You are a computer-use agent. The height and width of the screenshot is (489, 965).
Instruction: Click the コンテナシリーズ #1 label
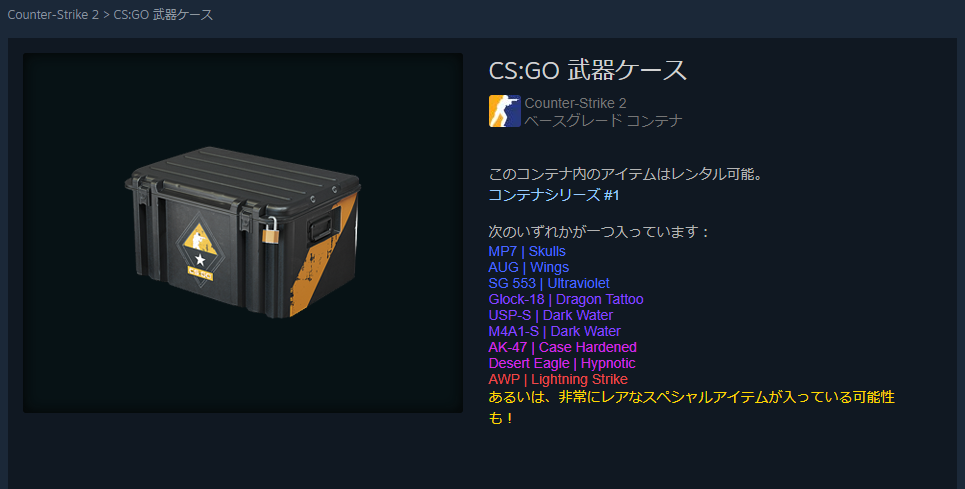pyautogui.click(x=554, y=195)
